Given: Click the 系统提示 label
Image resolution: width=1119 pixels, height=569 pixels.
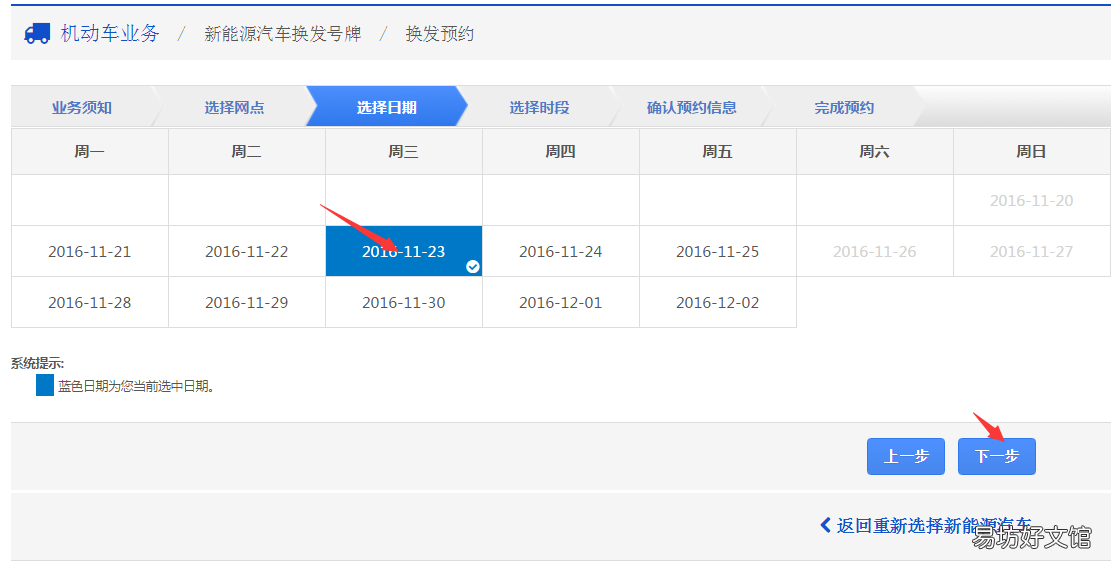Looking at the screenshot, I should tap(37, 363).
